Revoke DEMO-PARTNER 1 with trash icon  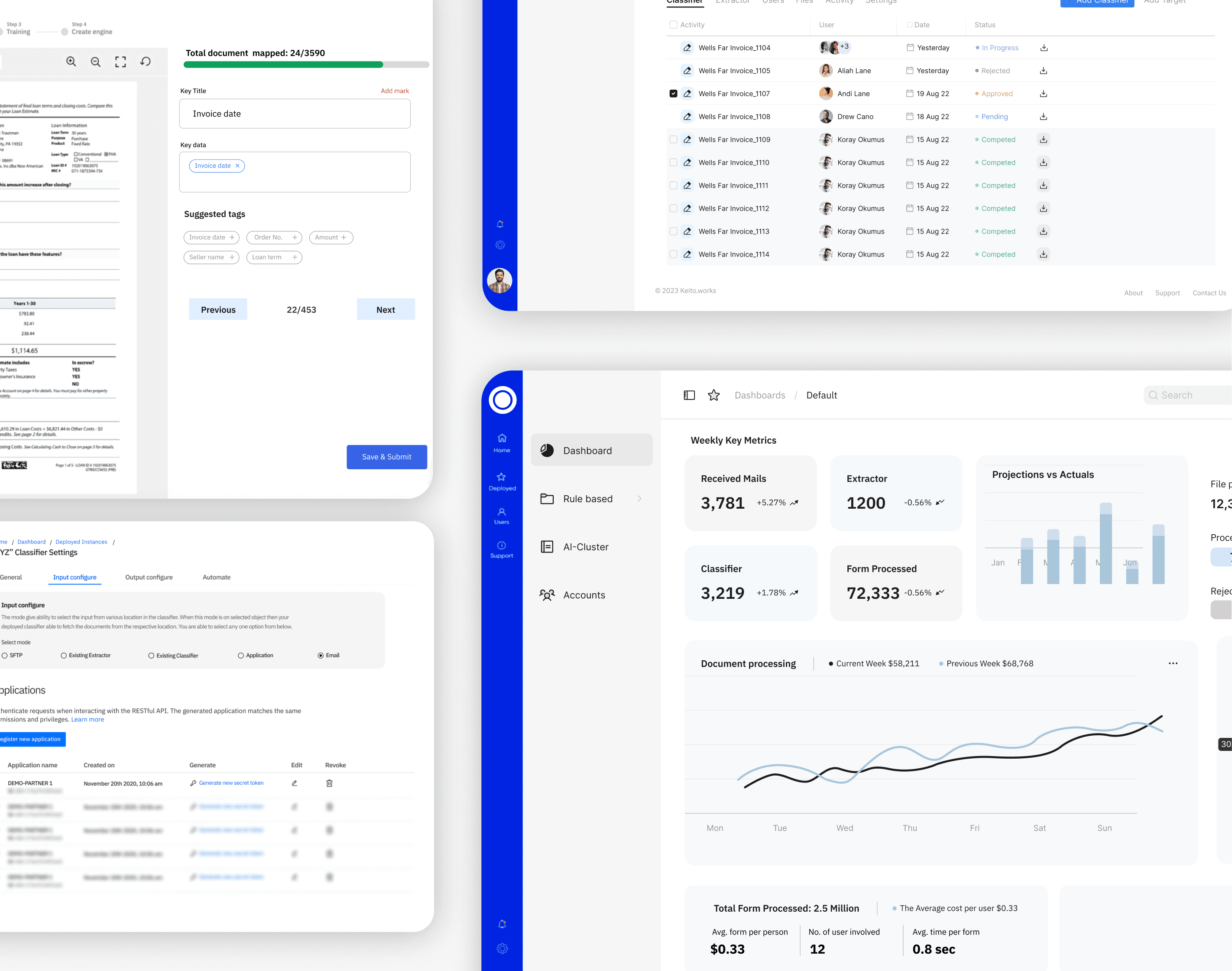click(x=329, y=783)
